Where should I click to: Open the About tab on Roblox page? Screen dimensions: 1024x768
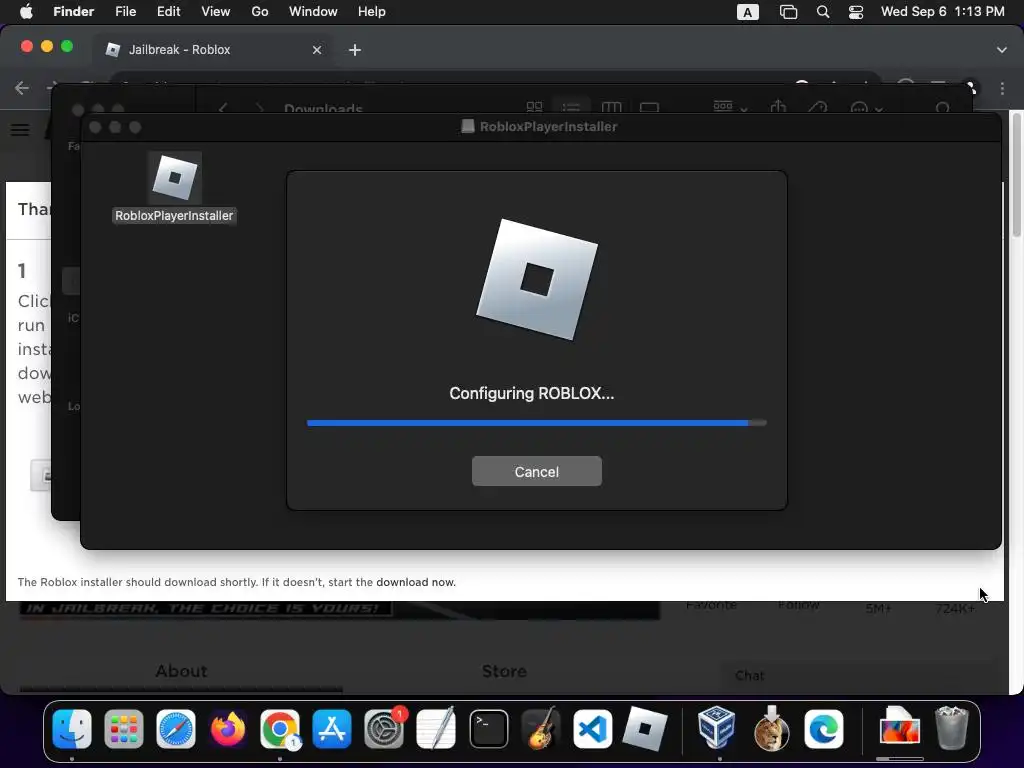181,671
